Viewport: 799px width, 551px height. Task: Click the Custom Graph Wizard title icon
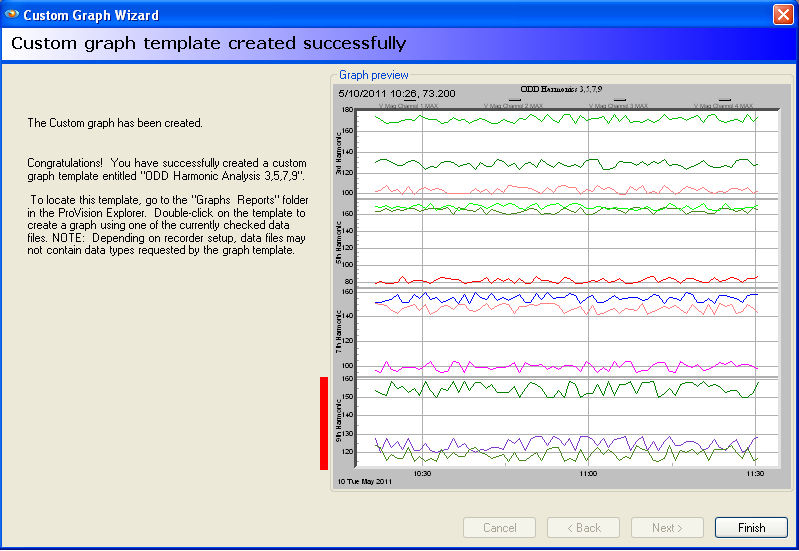pyautogui.click(x=11, y=14)
